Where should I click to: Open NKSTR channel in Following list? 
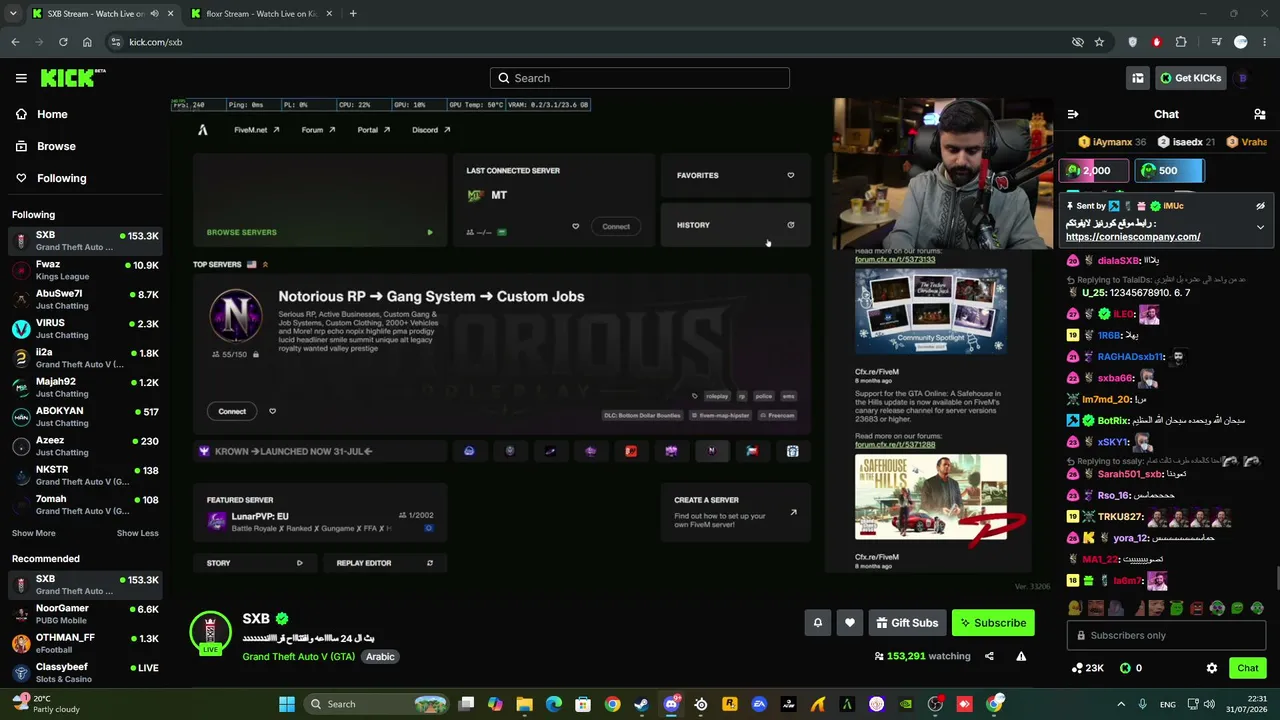[x=85, y=475]
